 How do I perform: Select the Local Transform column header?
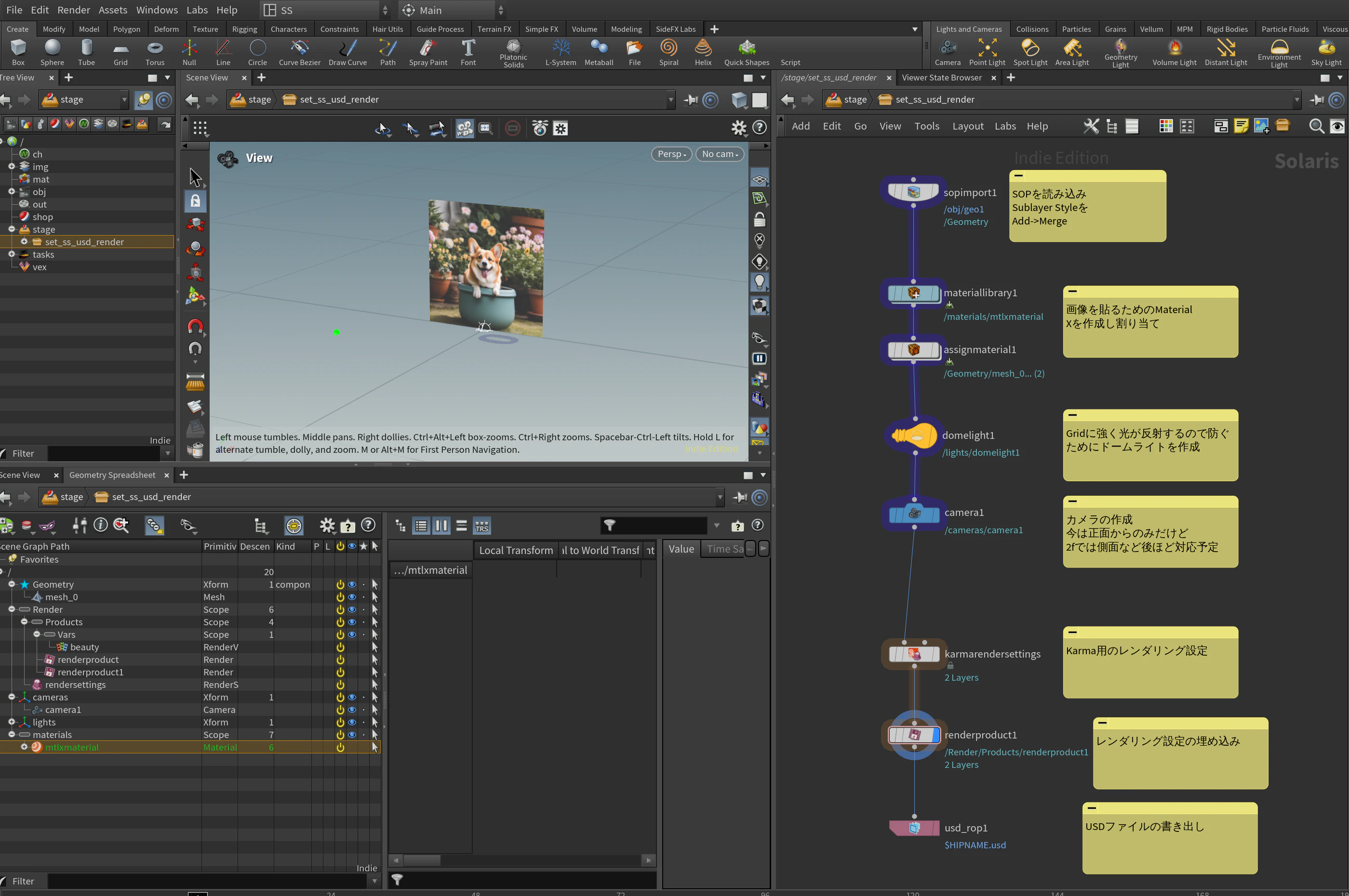click(x=516, y=550)
